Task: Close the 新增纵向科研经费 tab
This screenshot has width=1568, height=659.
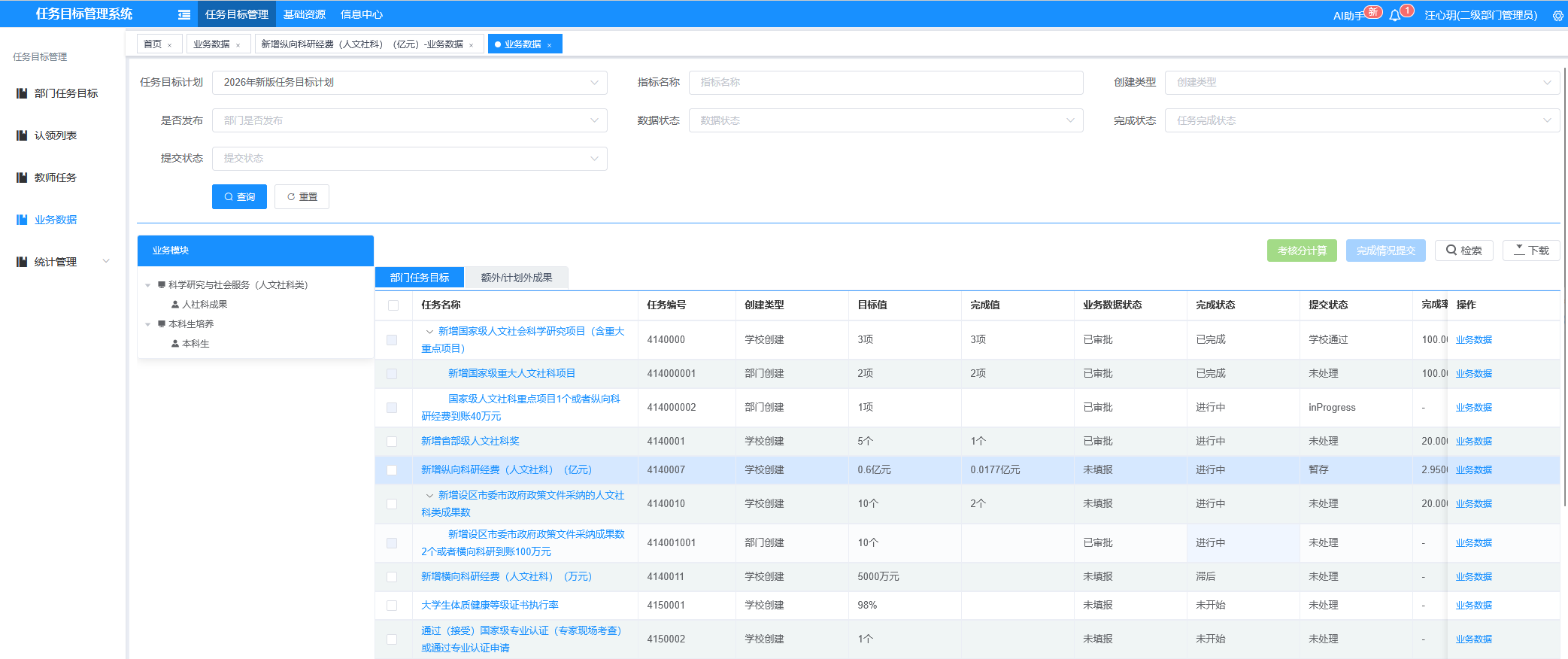Action: pyautogui.click(x=472, y=45)
